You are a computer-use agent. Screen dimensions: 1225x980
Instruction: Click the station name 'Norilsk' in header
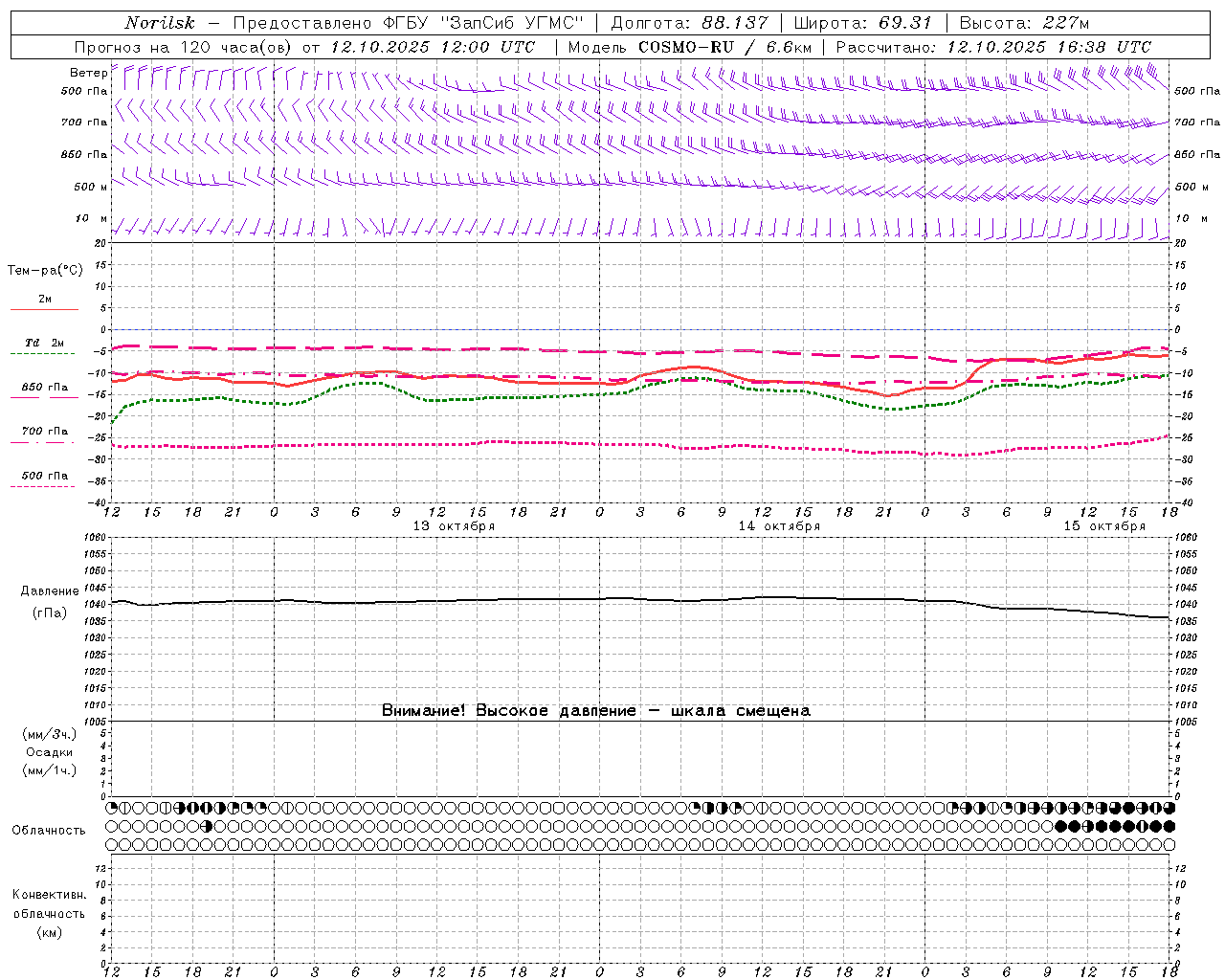[159, 23]
